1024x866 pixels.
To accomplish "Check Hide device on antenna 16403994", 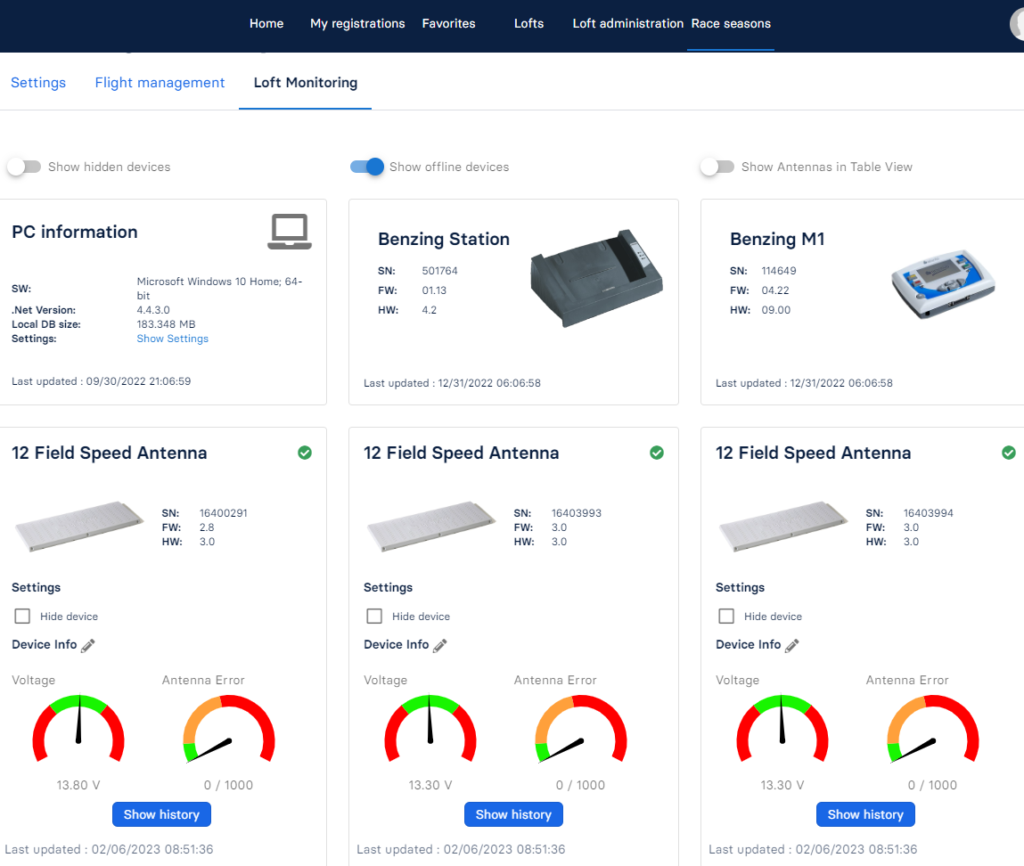I will coord(726,616).
